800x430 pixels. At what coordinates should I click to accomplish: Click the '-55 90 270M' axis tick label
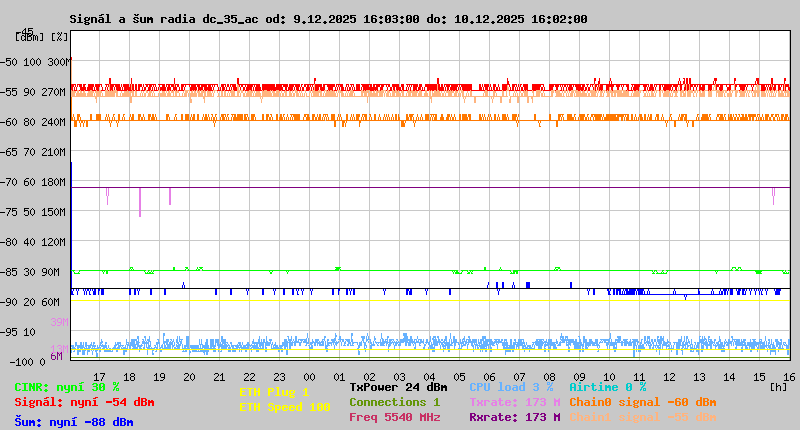[x=33, y=92]
